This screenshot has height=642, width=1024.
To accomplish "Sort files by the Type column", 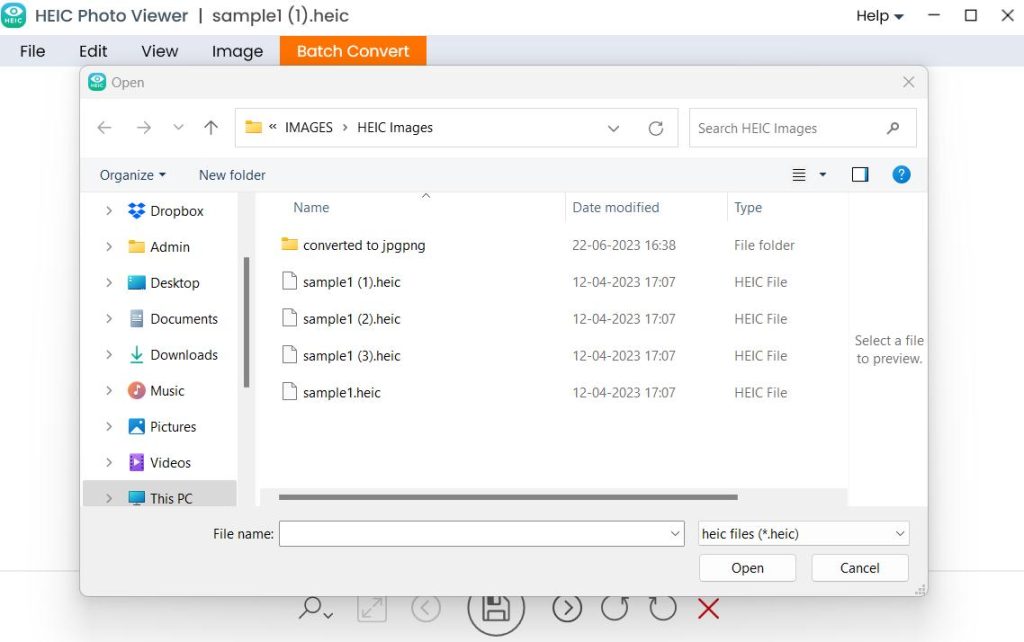I will point(748,208).
